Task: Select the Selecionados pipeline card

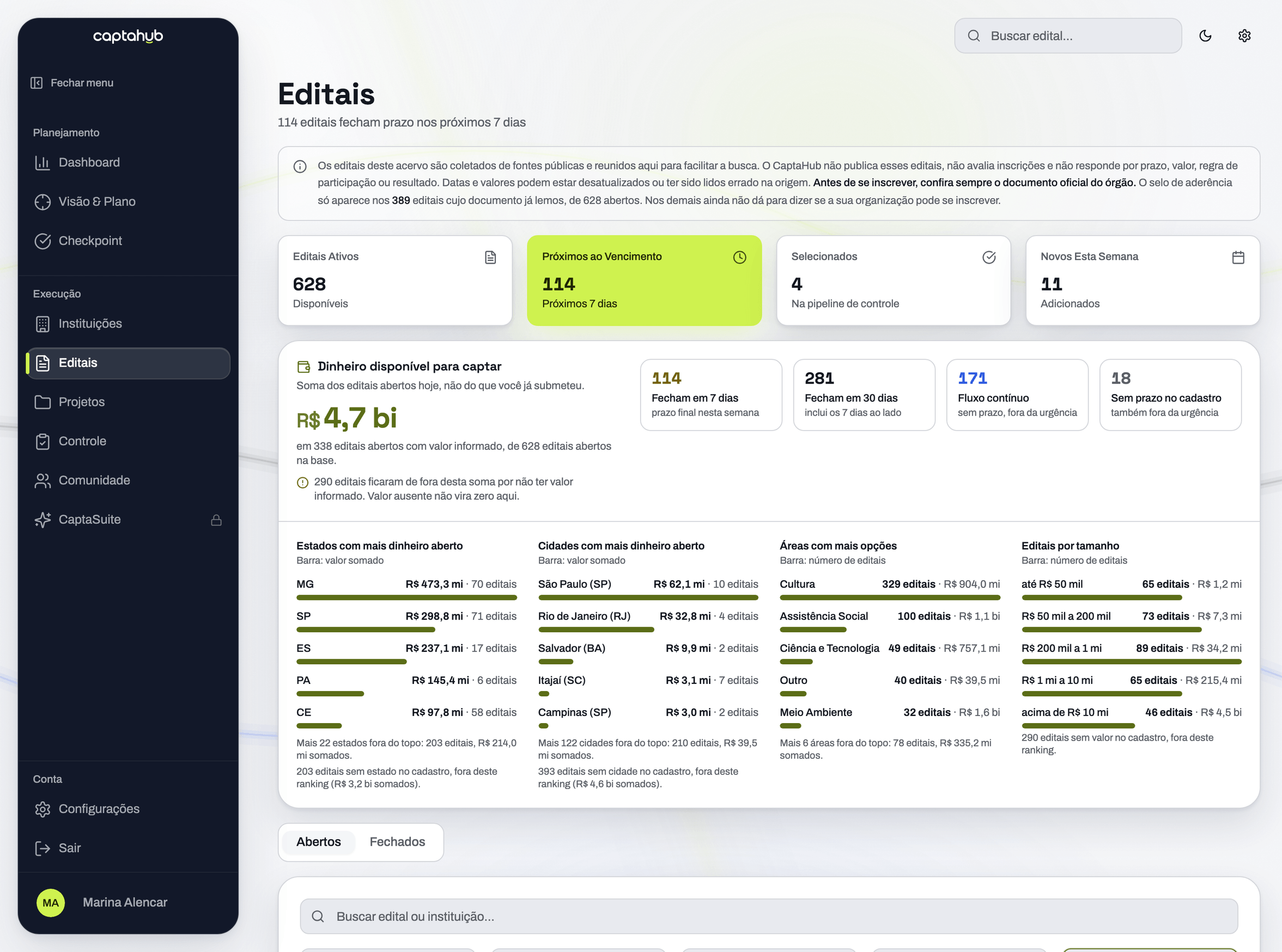Action: tap(894, 281)
